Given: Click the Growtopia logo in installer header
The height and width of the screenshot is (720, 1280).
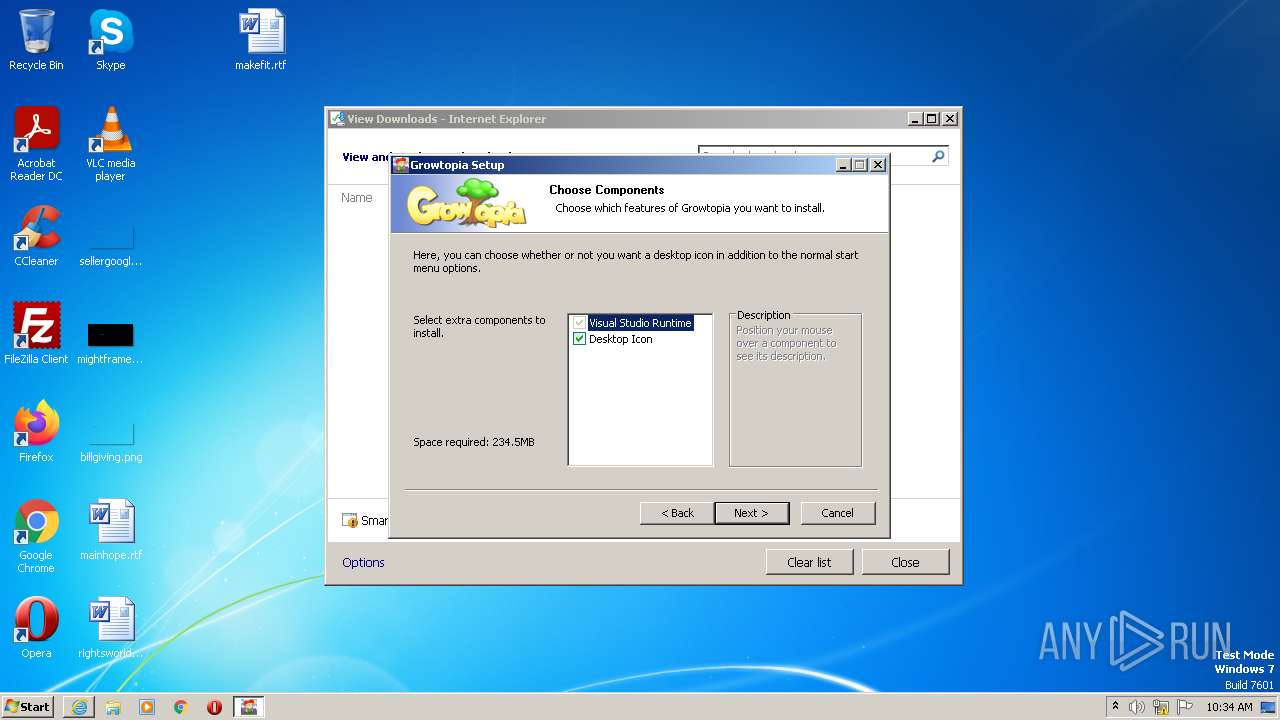Looking at the screenshot, I should [467, 204].
